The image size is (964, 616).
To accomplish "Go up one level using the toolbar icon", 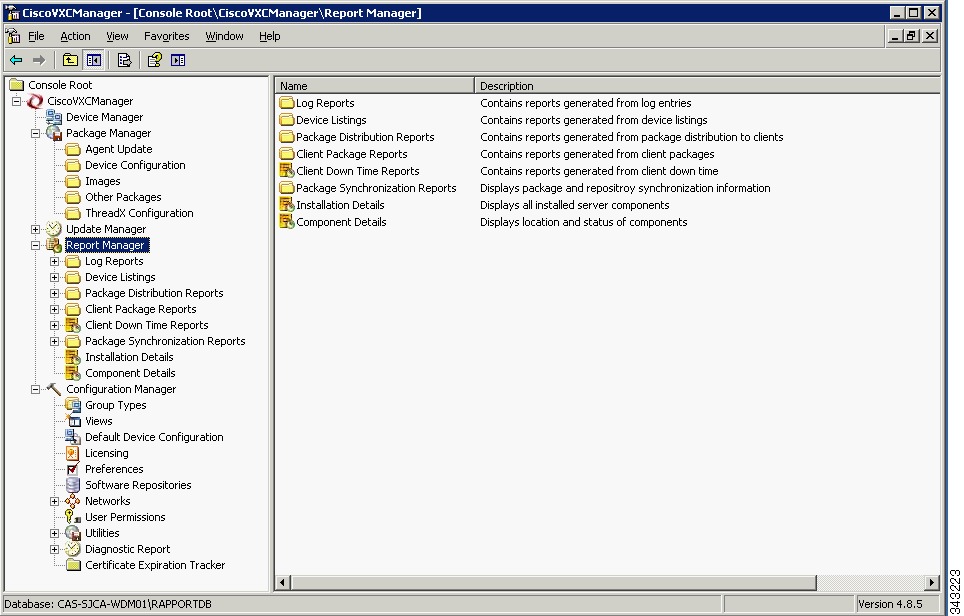I will pyautogui.click(x=70, y=60).
